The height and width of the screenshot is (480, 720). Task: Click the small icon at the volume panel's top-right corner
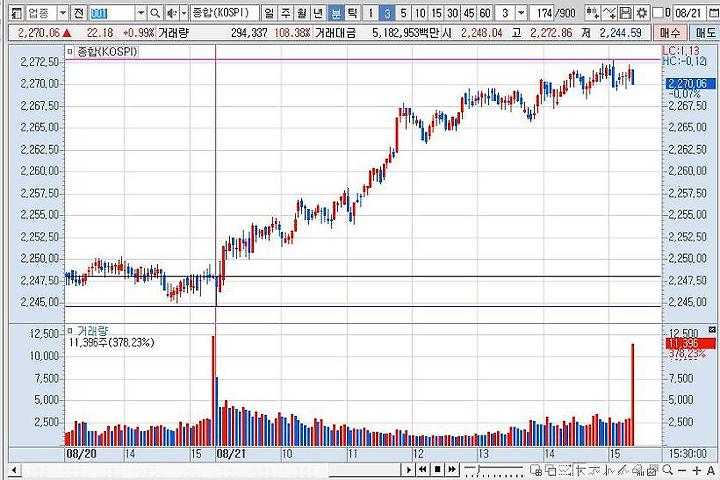point(712,329)
